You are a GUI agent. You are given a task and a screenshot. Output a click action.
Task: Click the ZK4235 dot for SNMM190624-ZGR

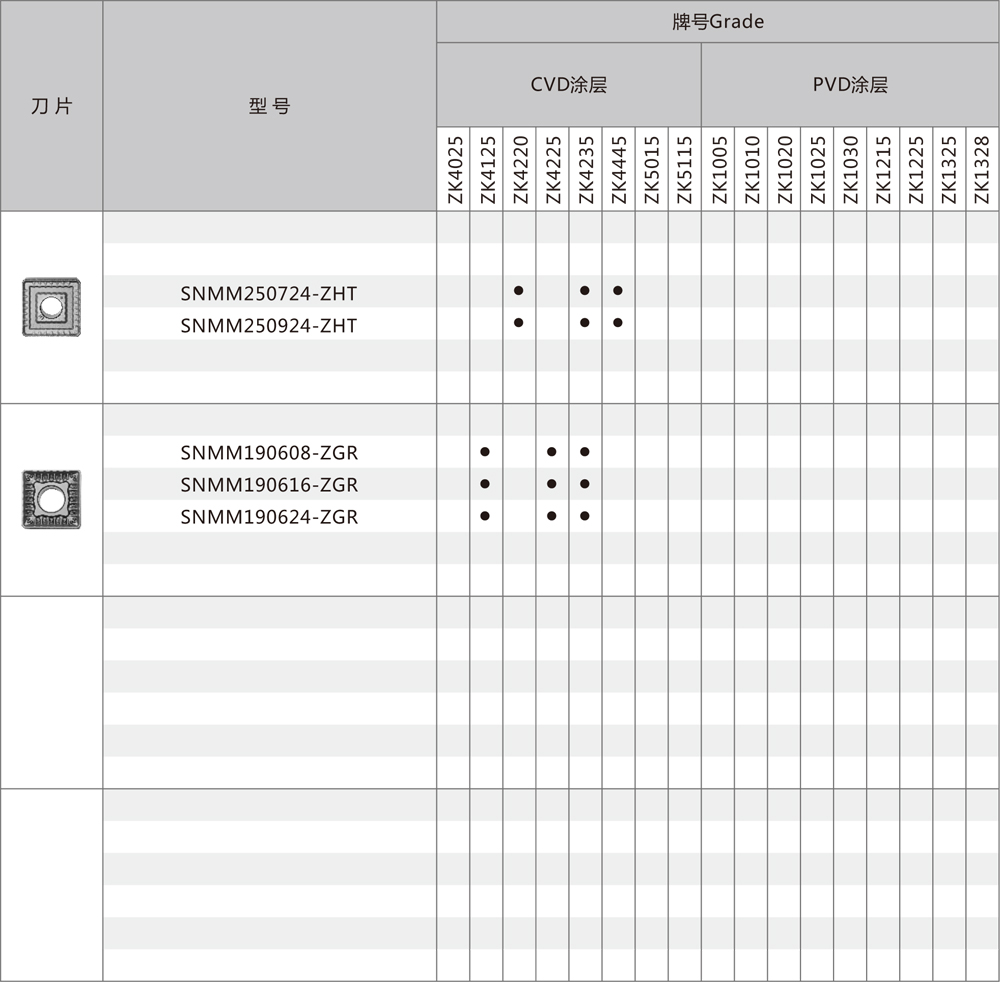pos(585,516)
